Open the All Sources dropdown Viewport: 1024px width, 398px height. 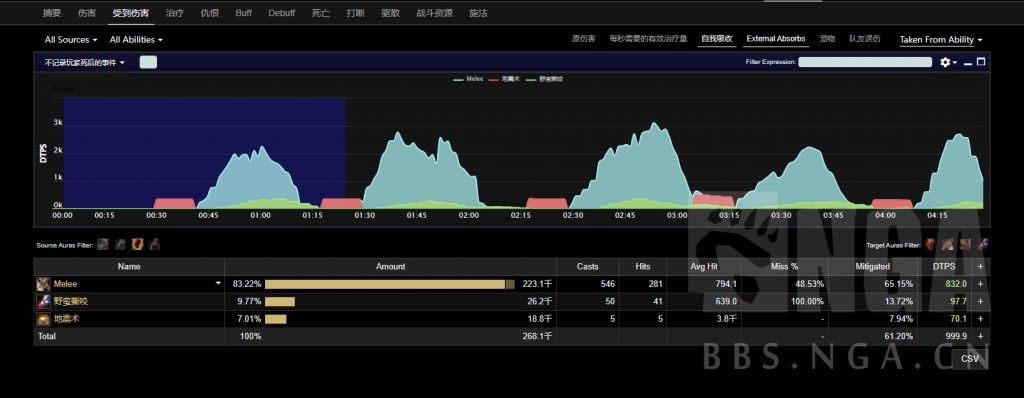[x=71, y=40]
